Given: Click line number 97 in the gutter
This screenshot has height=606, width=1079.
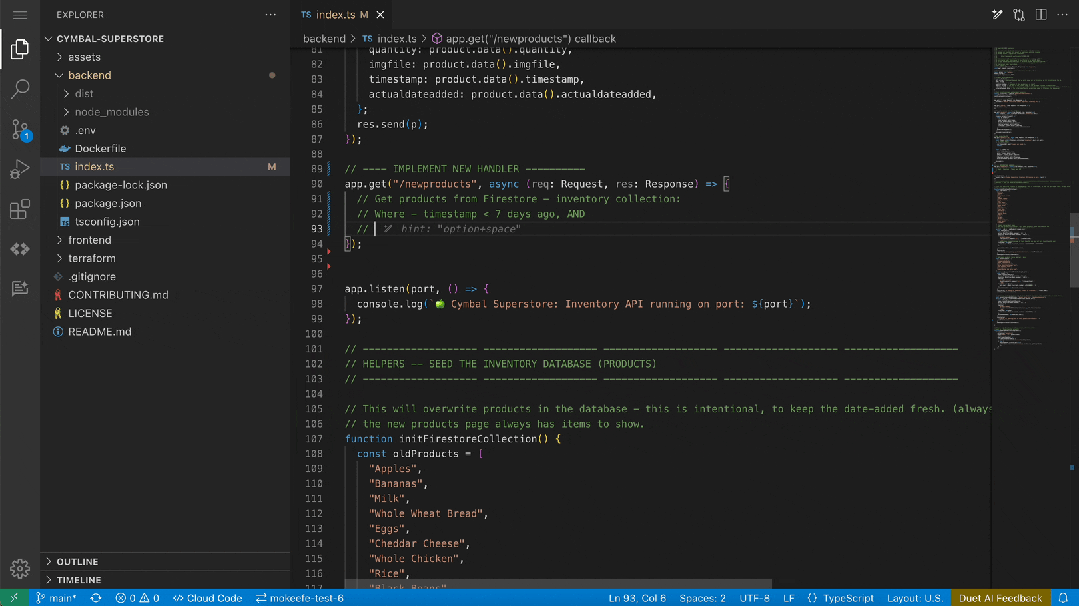Looking at the screenshot, I should coord(316,289).
